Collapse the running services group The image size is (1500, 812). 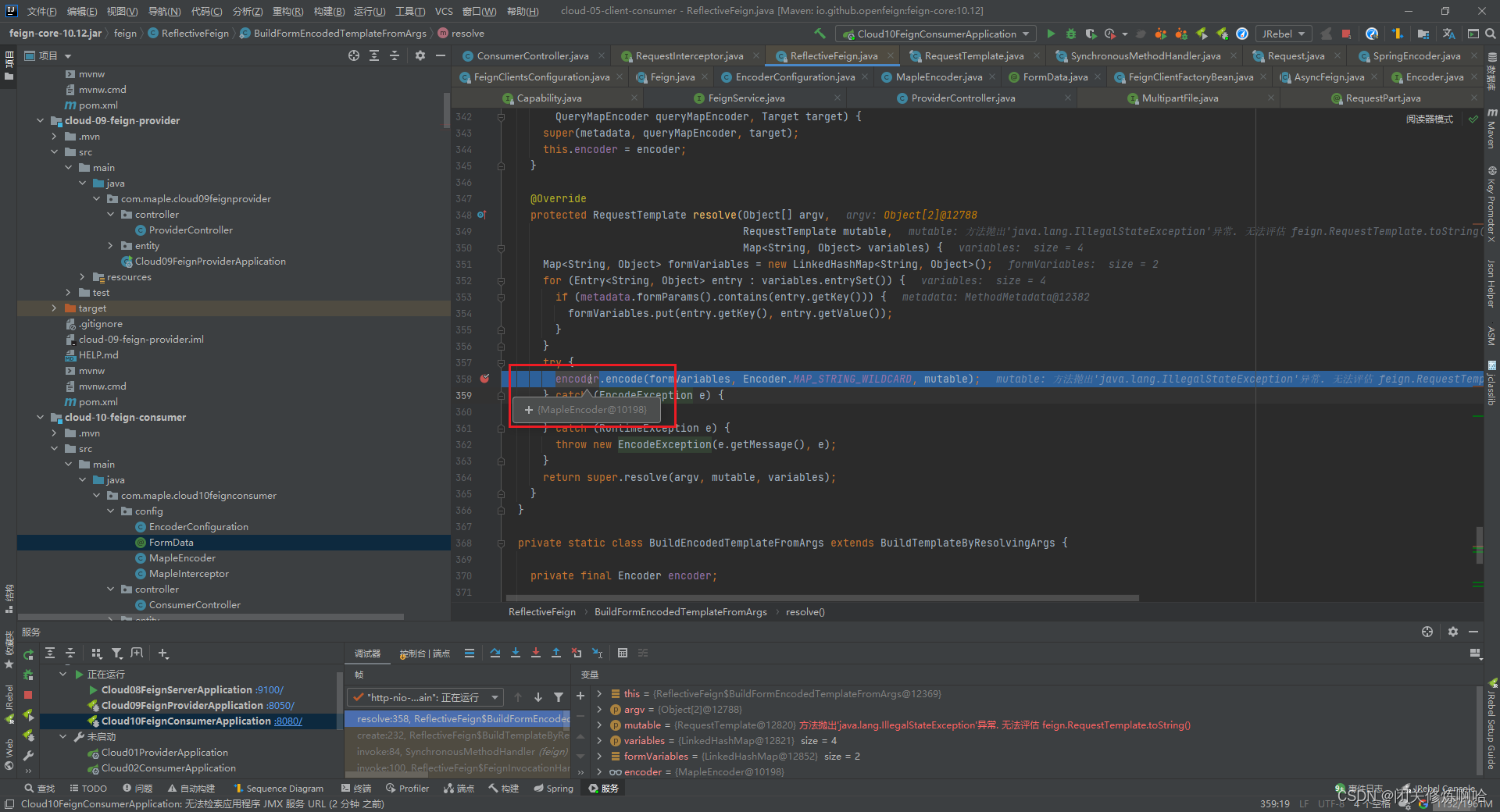tap(63, 674)
